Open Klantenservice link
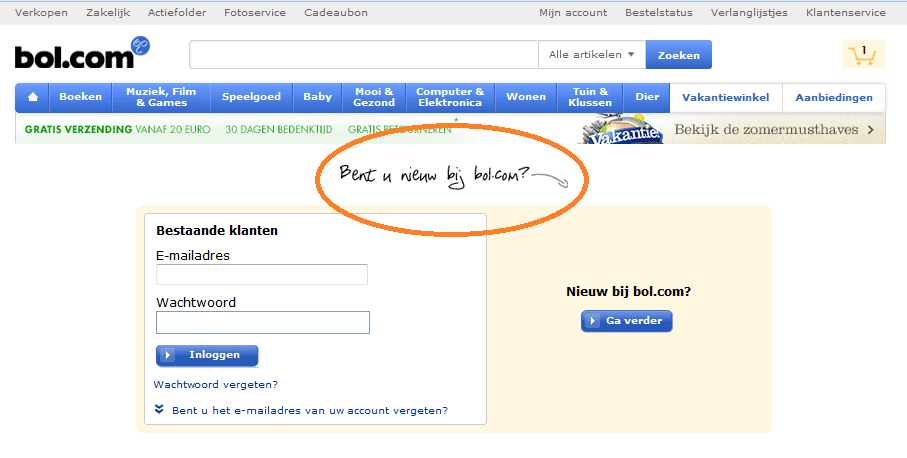Screen dimensions: 907x458 pyautogui.click(x=846, y=13)
